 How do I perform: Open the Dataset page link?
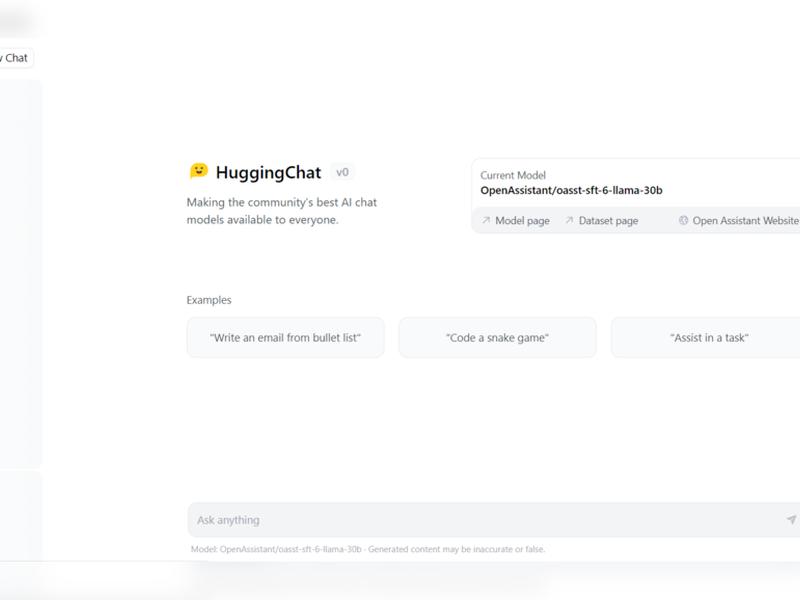[x=602, y=221]
